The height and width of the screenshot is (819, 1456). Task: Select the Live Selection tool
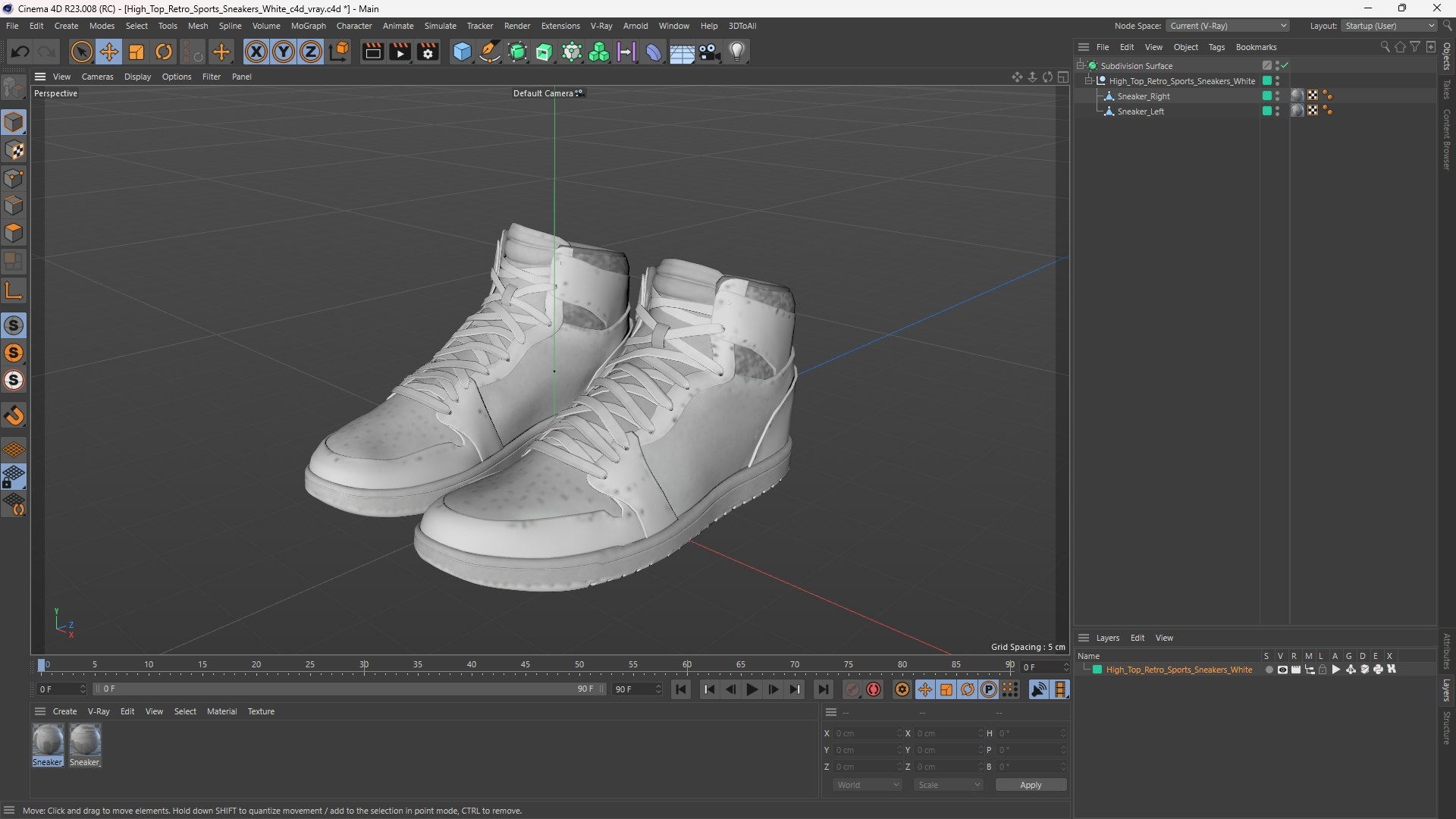(x=81, y=52)
